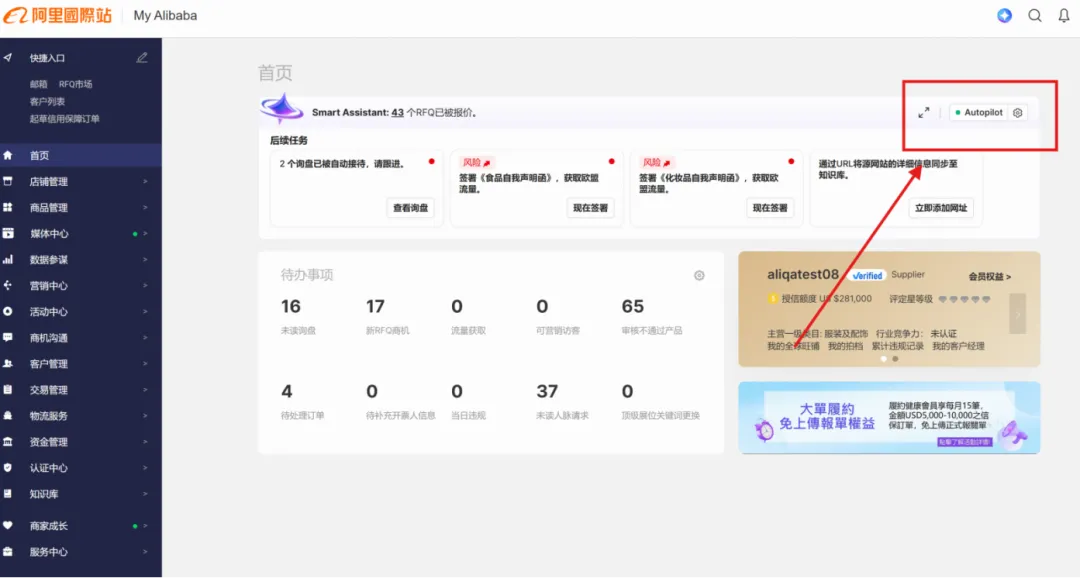Expand 交易管理 submenu chevron
The height and width of the screenshot is (578, 1080).
(x=145, y=389)
